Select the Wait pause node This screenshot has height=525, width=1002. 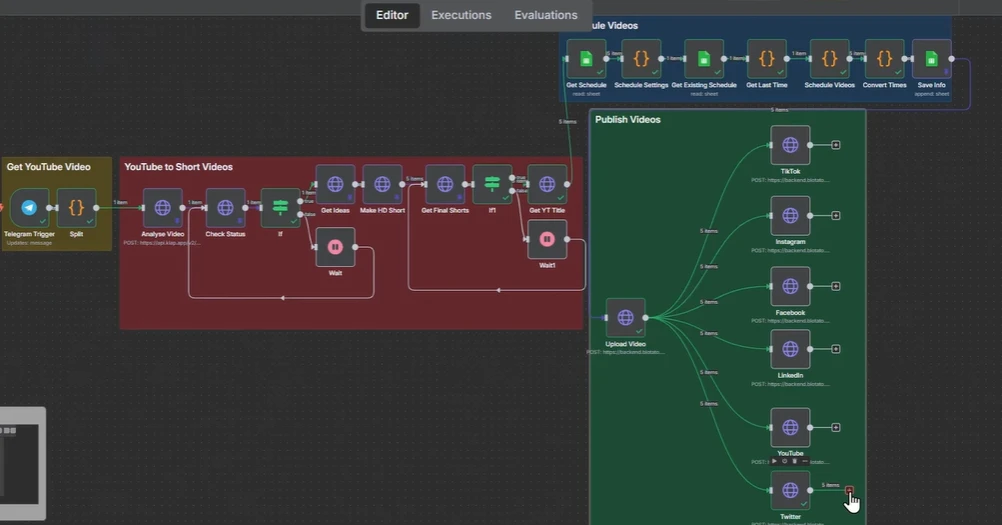[x=335, y=247]
